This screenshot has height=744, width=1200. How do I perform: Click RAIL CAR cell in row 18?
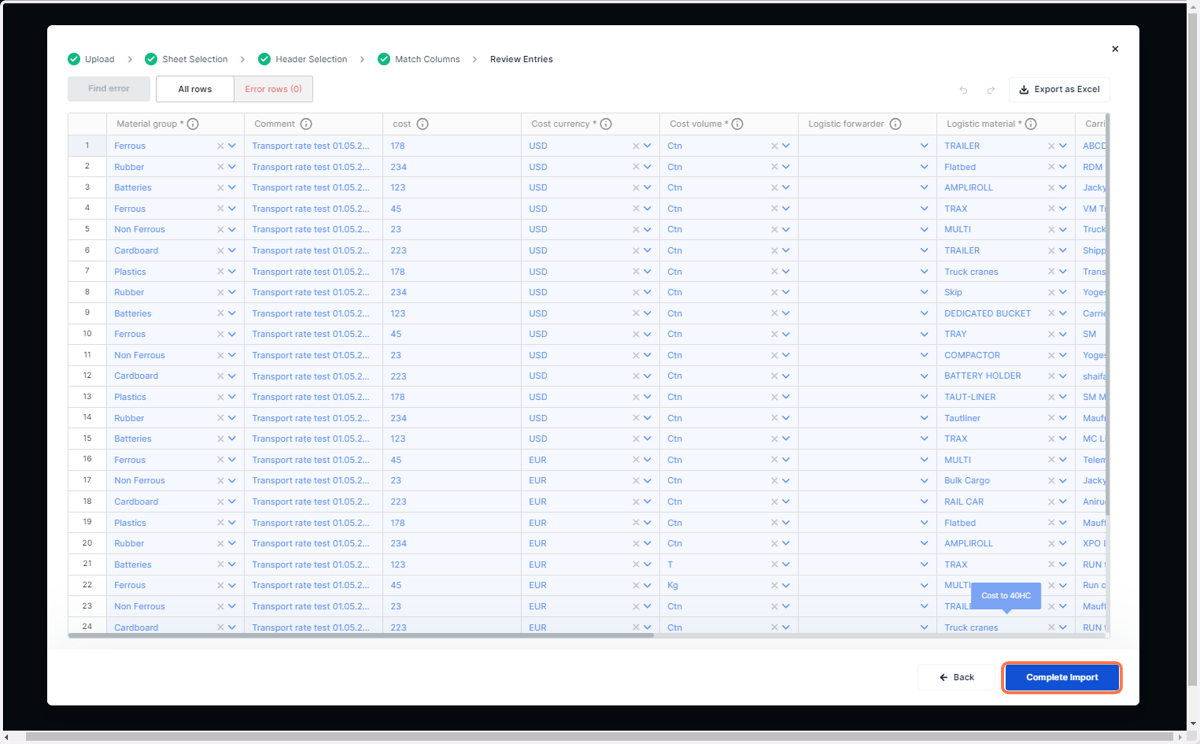pyautogui.click(x=1005, y=502)
